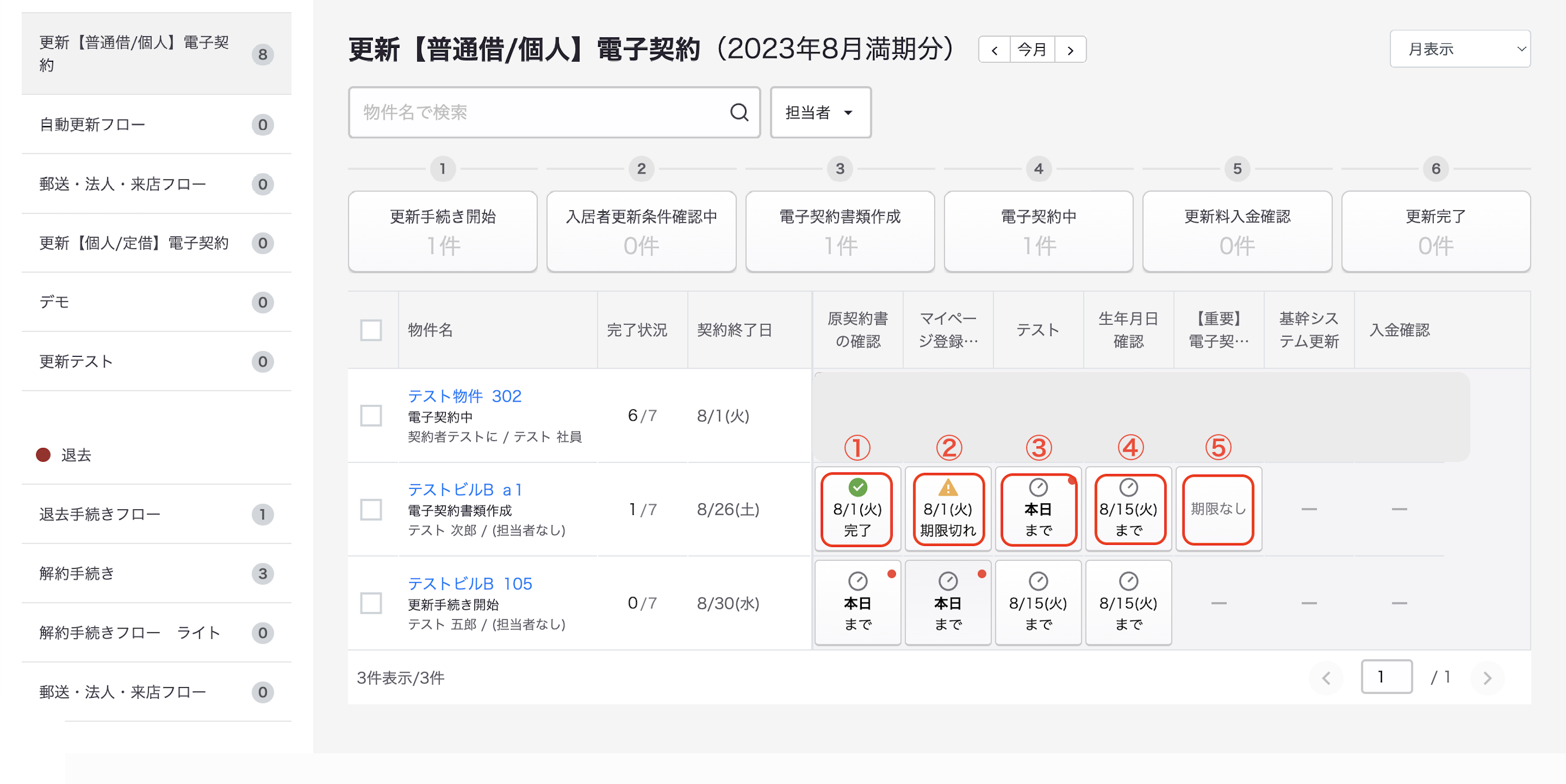Open 退去手続きフロー in sidebar
1566x784 pixels.
pyautogui.click(x=156, y=514)
